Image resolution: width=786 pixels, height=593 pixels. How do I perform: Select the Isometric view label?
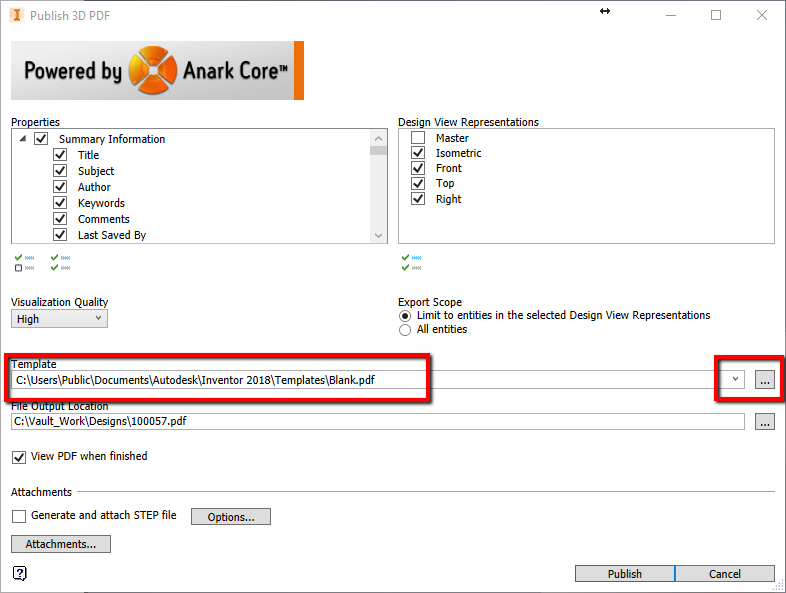tap(458, 153)
